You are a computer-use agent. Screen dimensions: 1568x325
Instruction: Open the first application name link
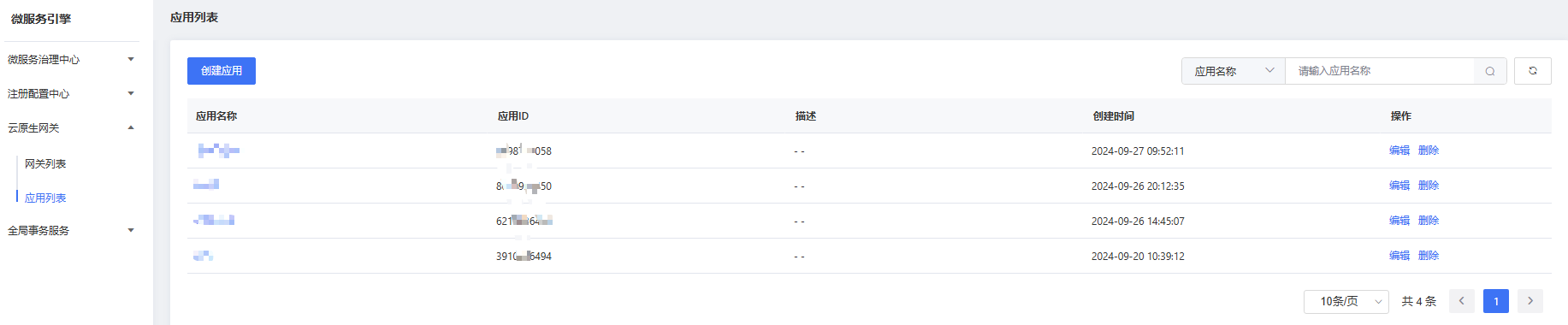(x=218, y=151)
